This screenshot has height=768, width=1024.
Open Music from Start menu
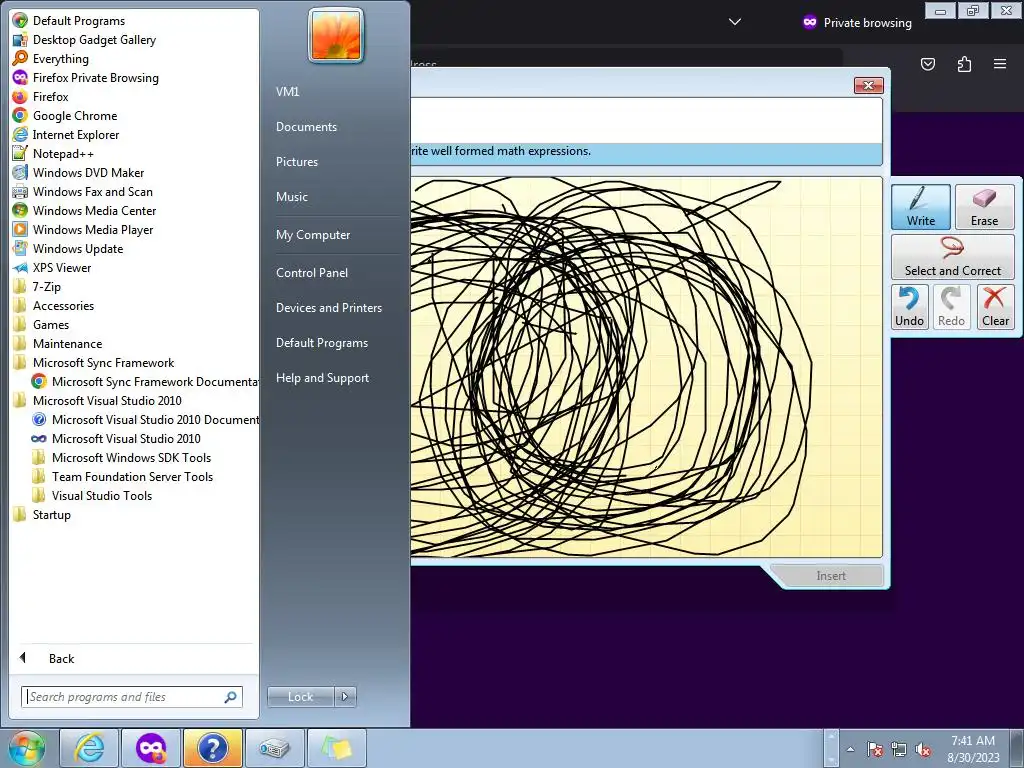(x=291, y=197)
